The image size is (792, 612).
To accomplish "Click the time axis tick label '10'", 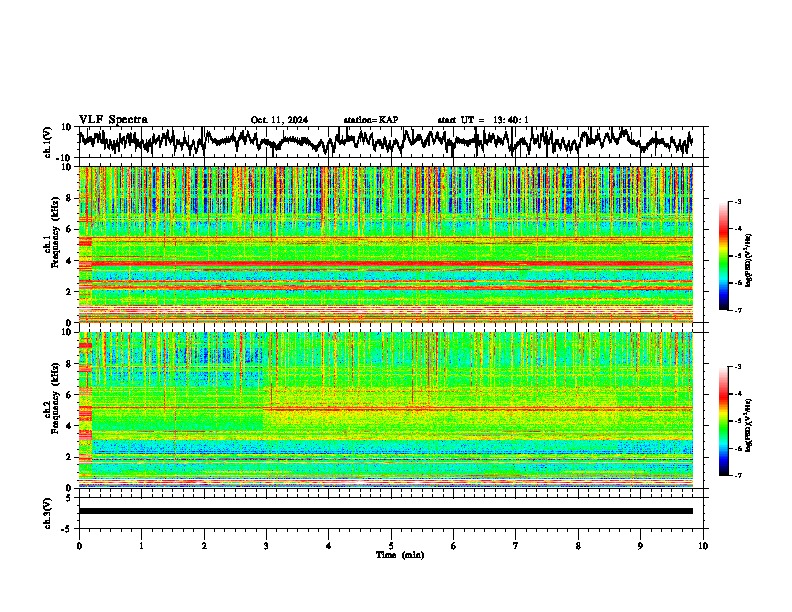I will pos(703,546).
